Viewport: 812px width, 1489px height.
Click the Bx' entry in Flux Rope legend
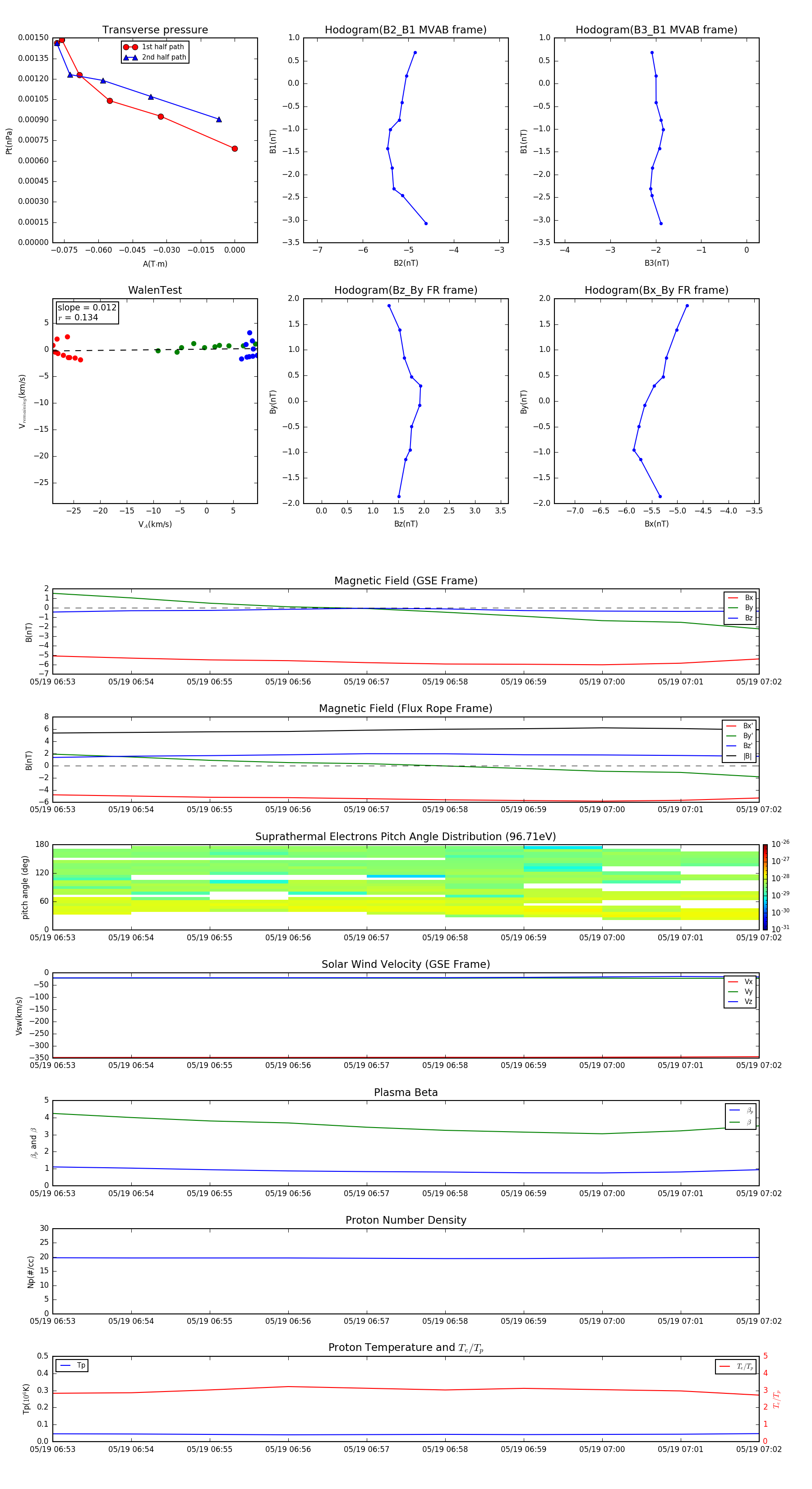tap(739, 726)
